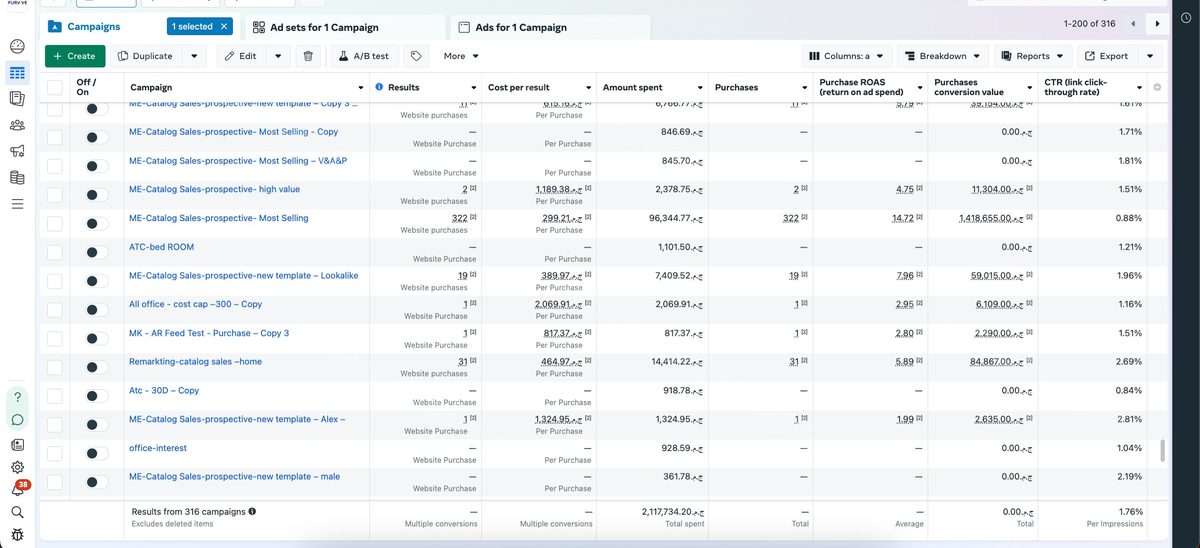The width and height of the screenshot is (1200, 548).
Task: Open the search magnifier in the left sidebar
Action: (x=18, y=512)
